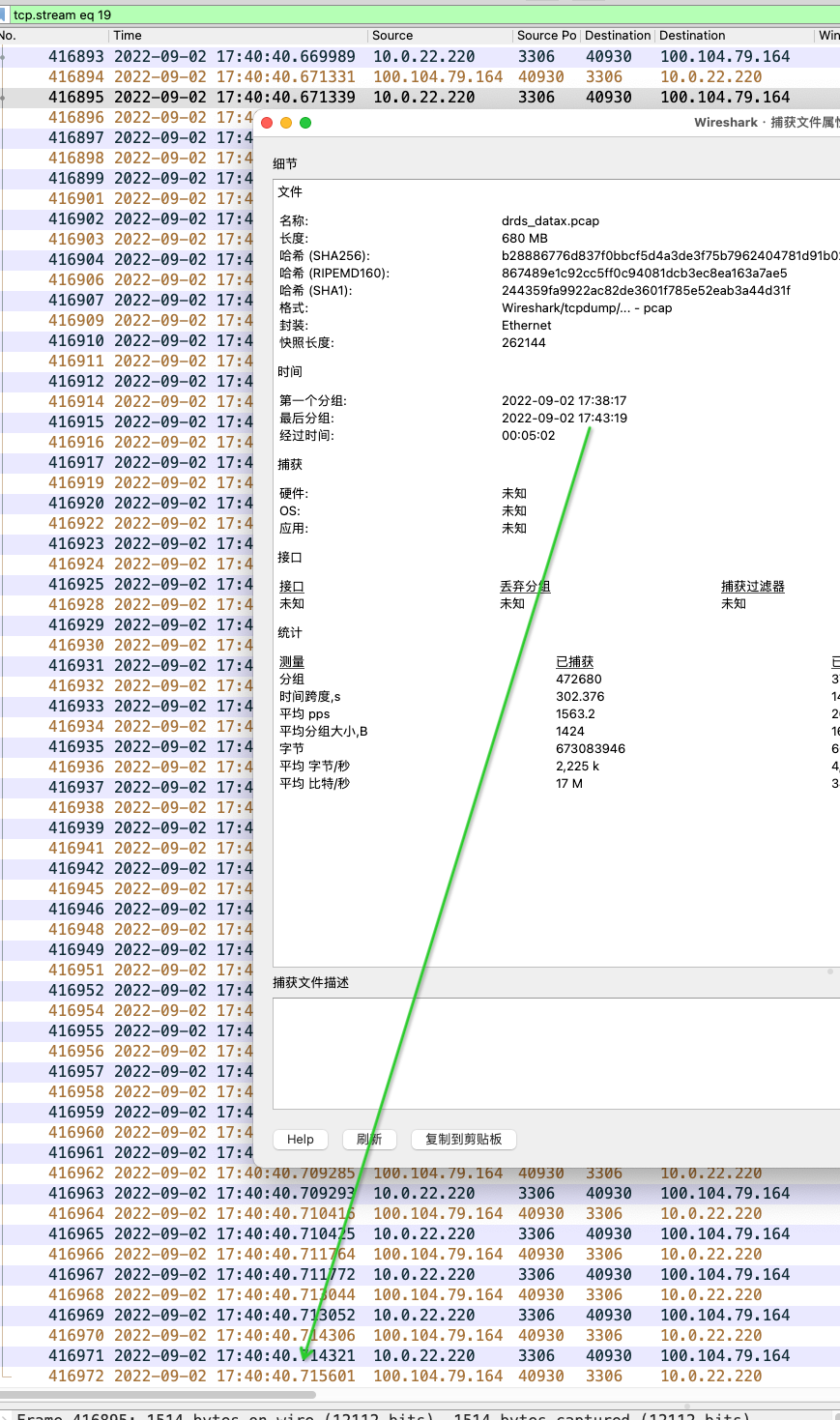Click the 丢弃分组 column heading
Image resolution: width=840 pixels, height=1420 pixels.
(x=525, y=587)
